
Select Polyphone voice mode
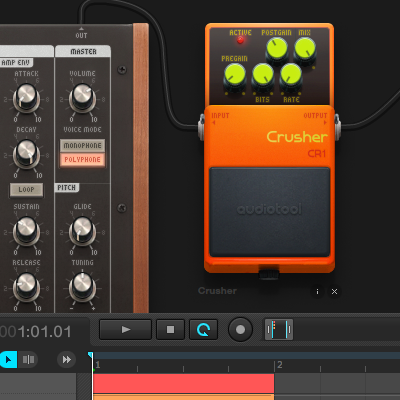point(82,160)
